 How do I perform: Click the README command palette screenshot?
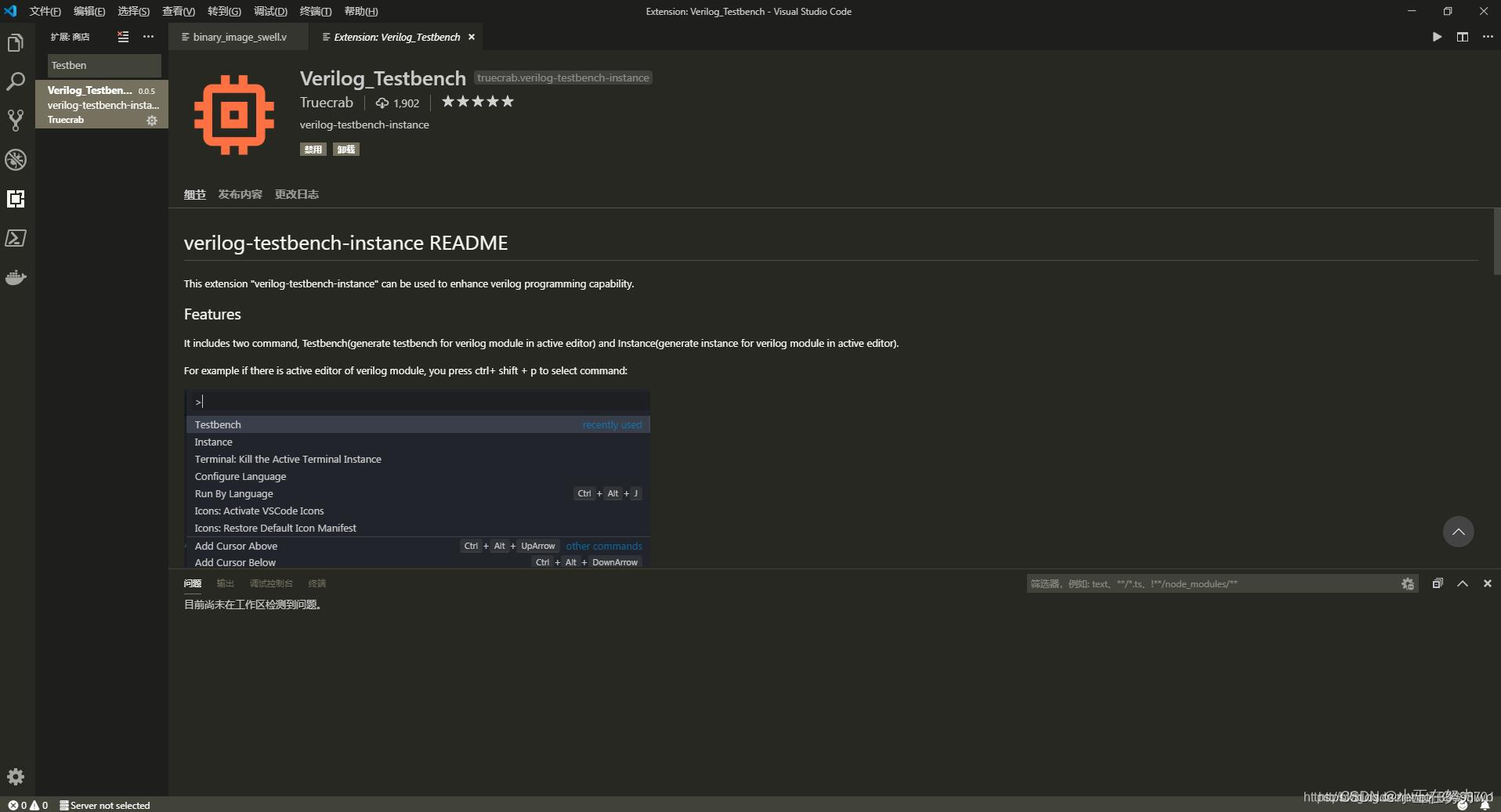(418, 479)
